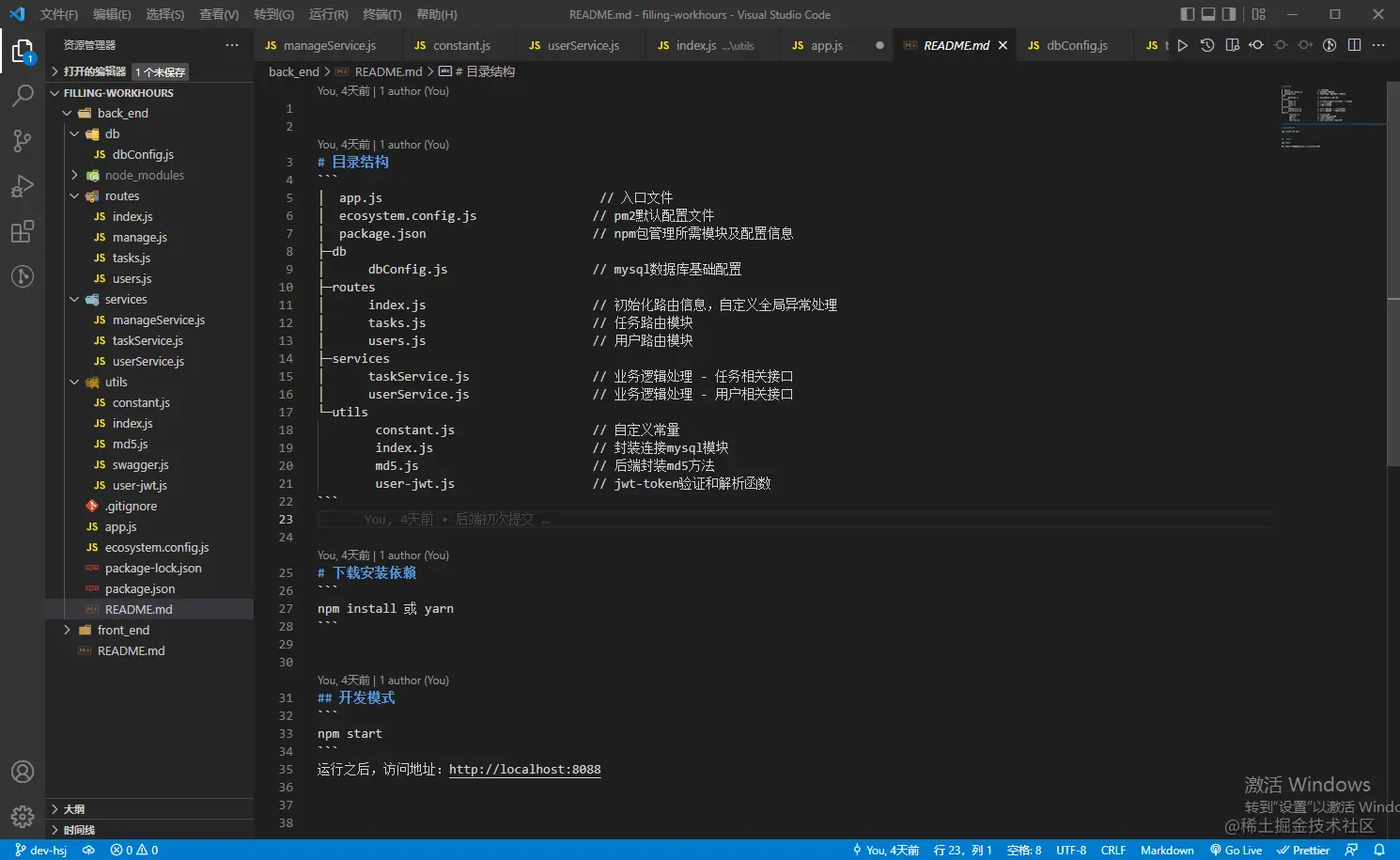Click Prettier in the status bar
Screen dimensions: 1400x860
(x=1304, y=850)
